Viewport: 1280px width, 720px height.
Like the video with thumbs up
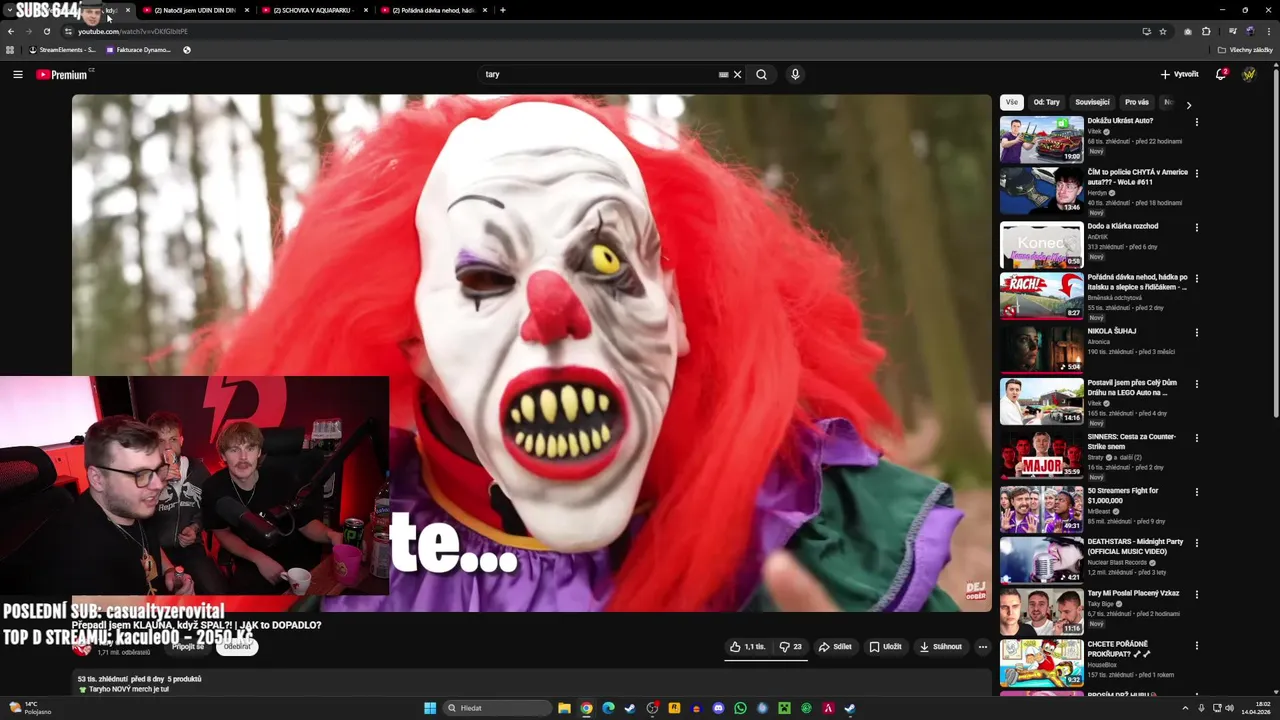748,647
